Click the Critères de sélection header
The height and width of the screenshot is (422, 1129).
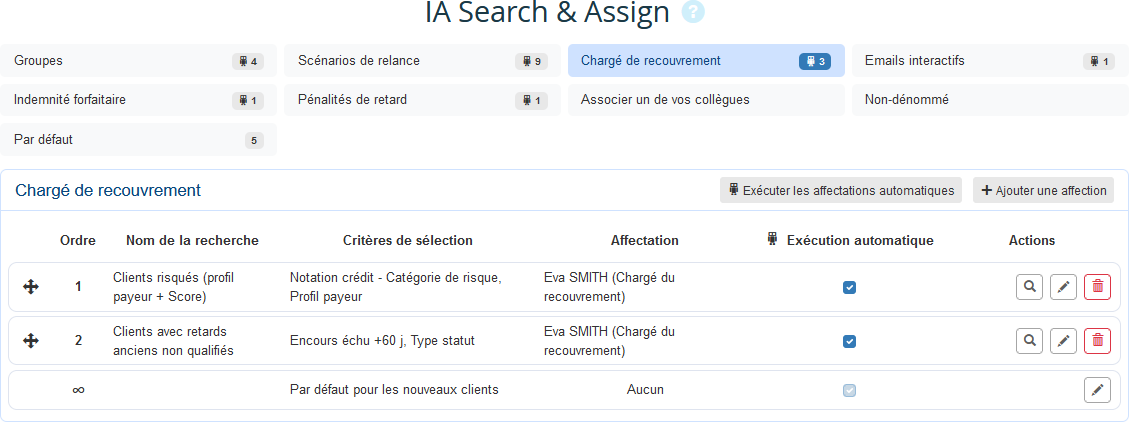click(x=408, y=241)
